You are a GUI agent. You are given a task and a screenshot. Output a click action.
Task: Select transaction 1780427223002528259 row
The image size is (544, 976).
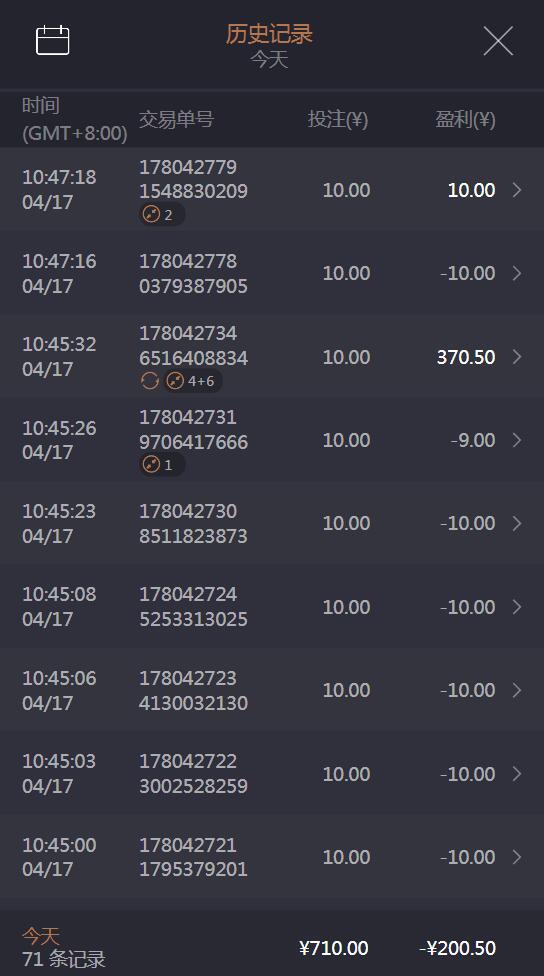tap(272, 774)
